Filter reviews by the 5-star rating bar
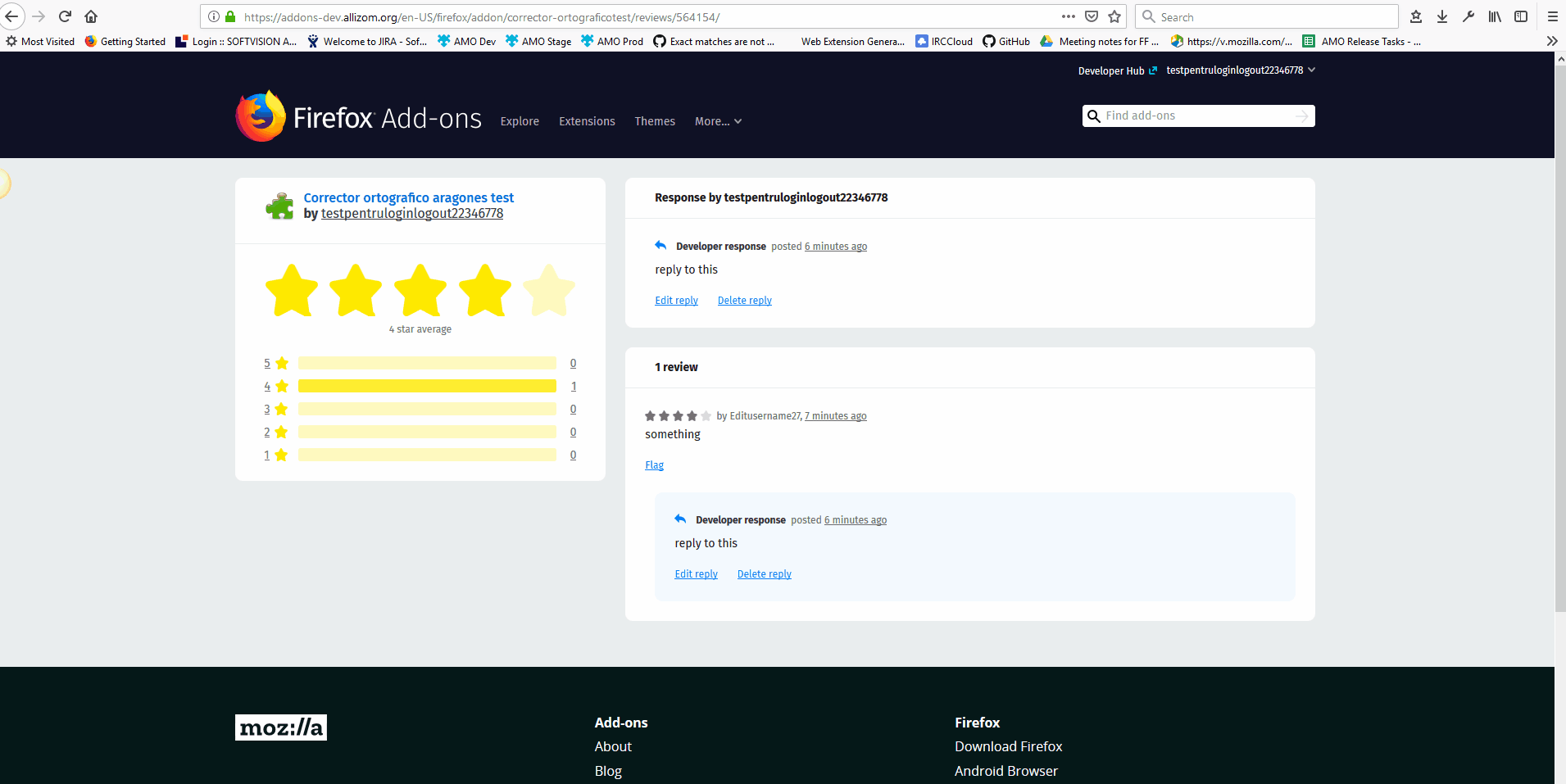The height and width of the screenshot is (784, 1566). point(427,363)
